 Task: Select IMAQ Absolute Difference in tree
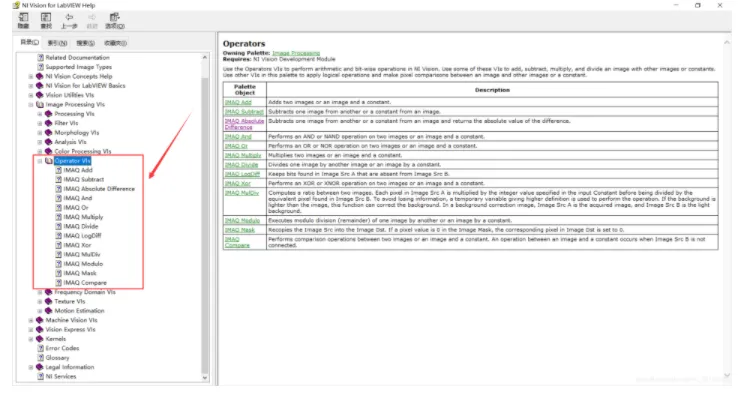click(x=99, y=189)
